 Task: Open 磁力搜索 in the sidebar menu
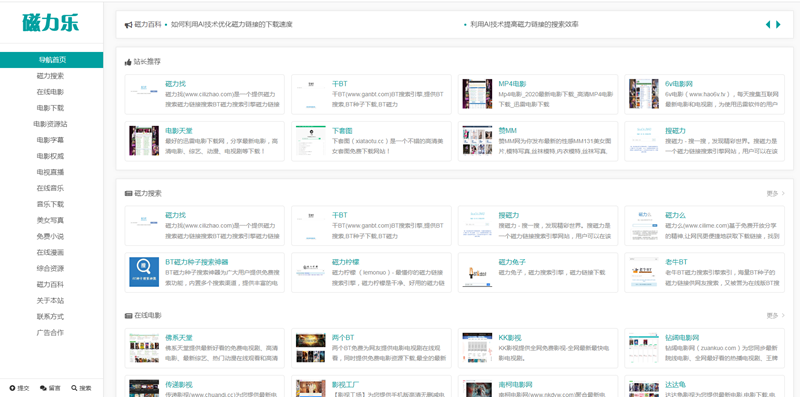[x=50, y=76]
